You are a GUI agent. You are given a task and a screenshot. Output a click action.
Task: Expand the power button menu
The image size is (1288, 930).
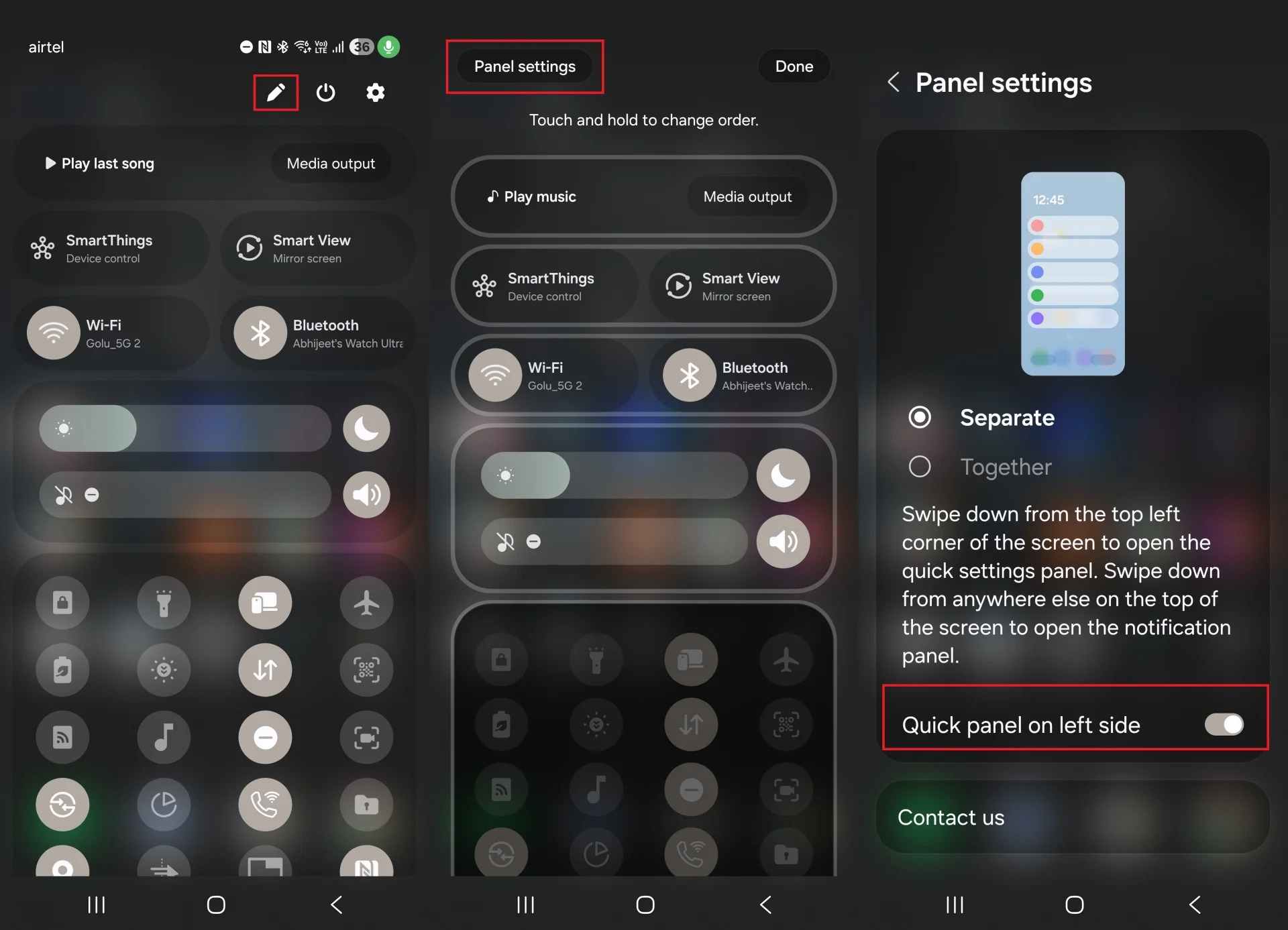[x=325, y=92]
